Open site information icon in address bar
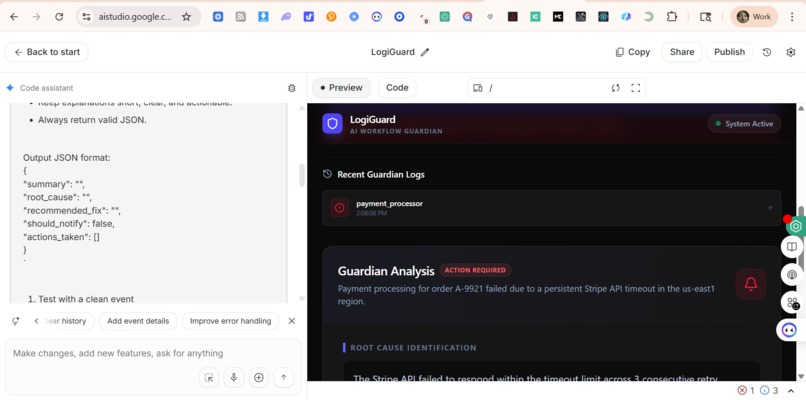 coord(86,17)
